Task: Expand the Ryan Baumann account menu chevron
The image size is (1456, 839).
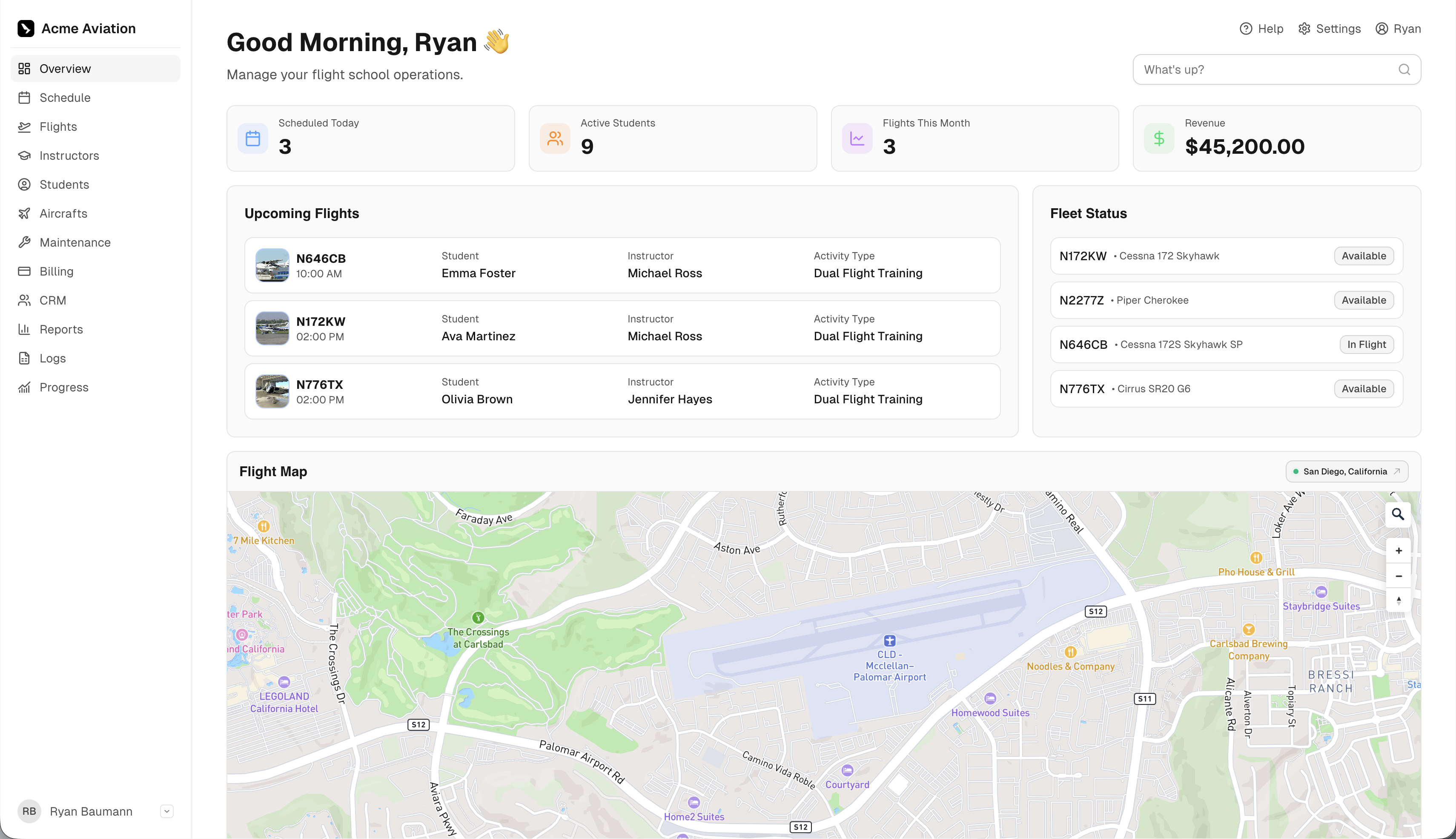Action: click(166, 811)
